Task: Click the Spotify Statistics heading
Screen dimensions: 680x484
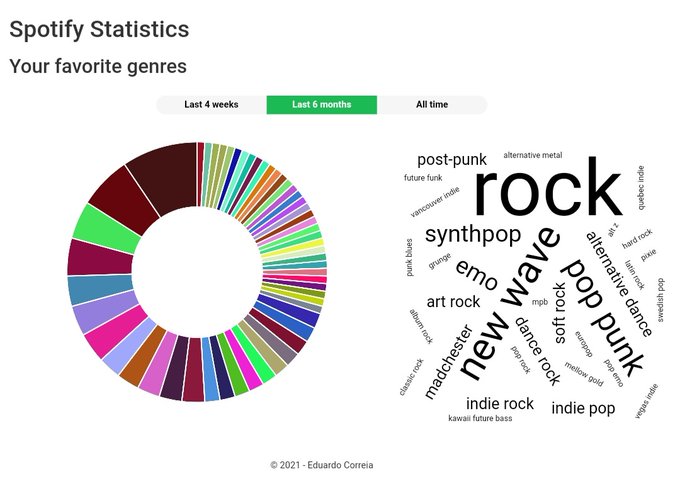Action: click(x=99, y=30)
